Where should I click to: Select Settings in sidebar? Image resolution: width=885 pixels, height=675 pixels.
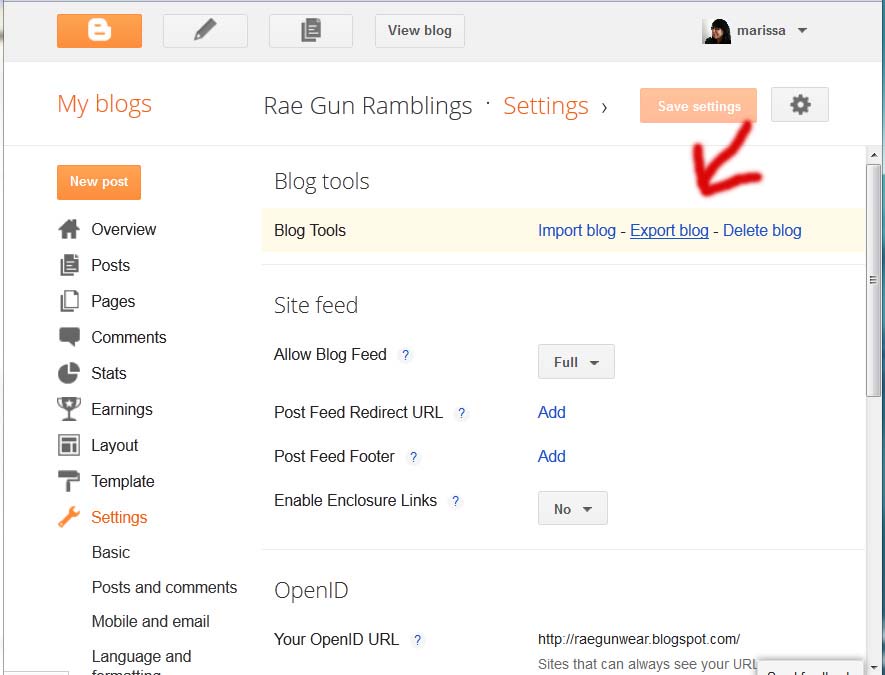point(119,517)
